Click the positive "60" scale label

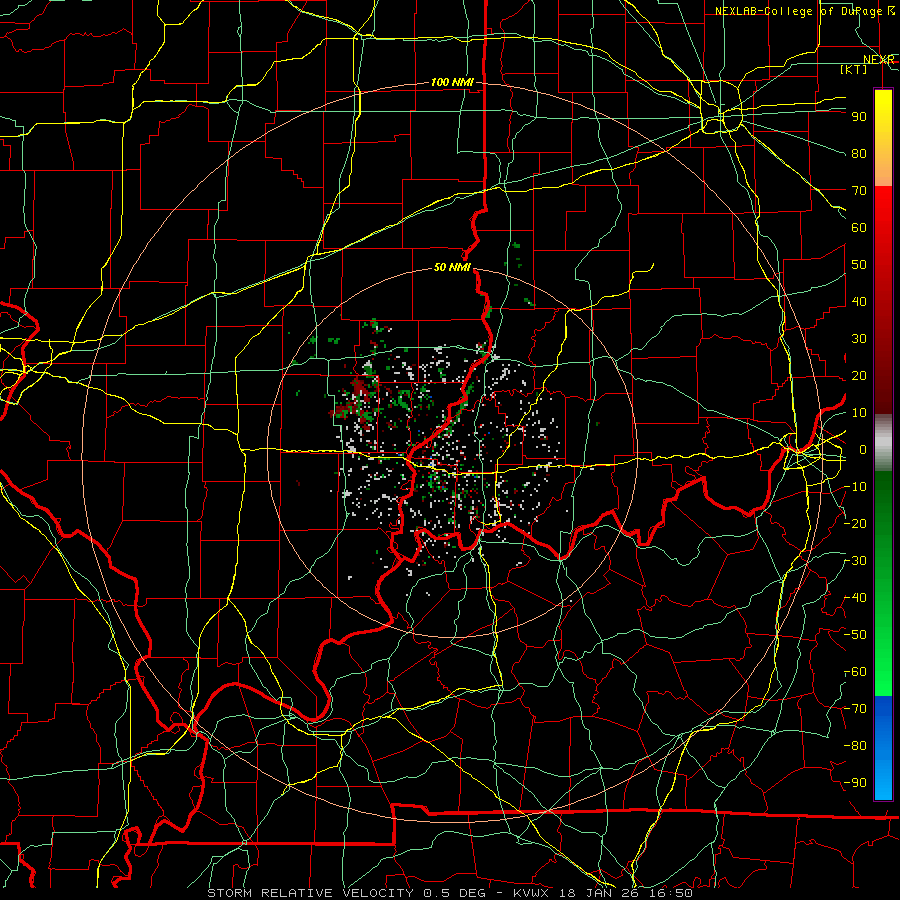[x=859, y=227]
